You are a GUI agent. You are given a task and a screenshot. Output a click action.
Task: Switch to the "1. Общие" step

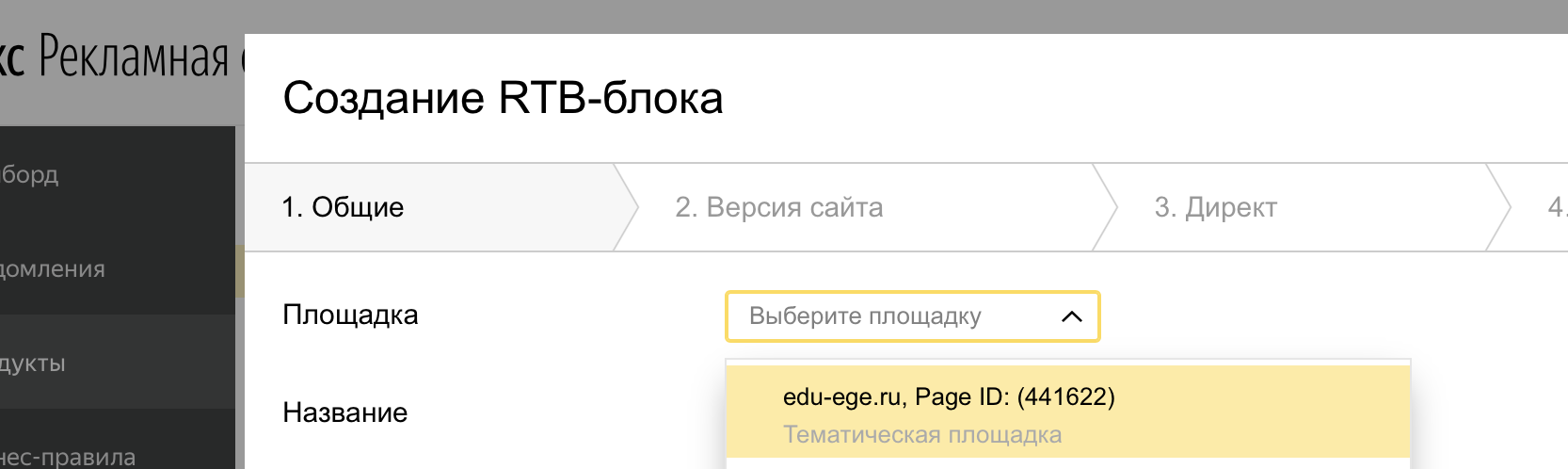[x=343, y=207]
